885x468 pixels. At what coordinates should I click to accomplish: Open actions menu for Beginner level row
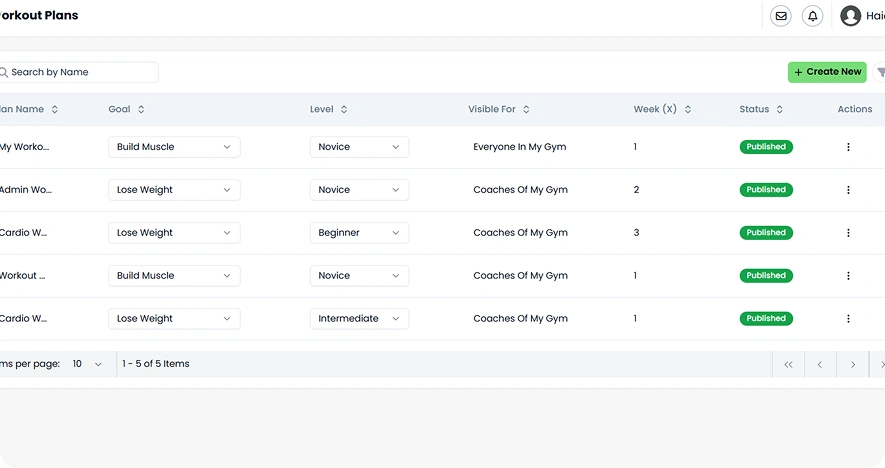[848, 233]
